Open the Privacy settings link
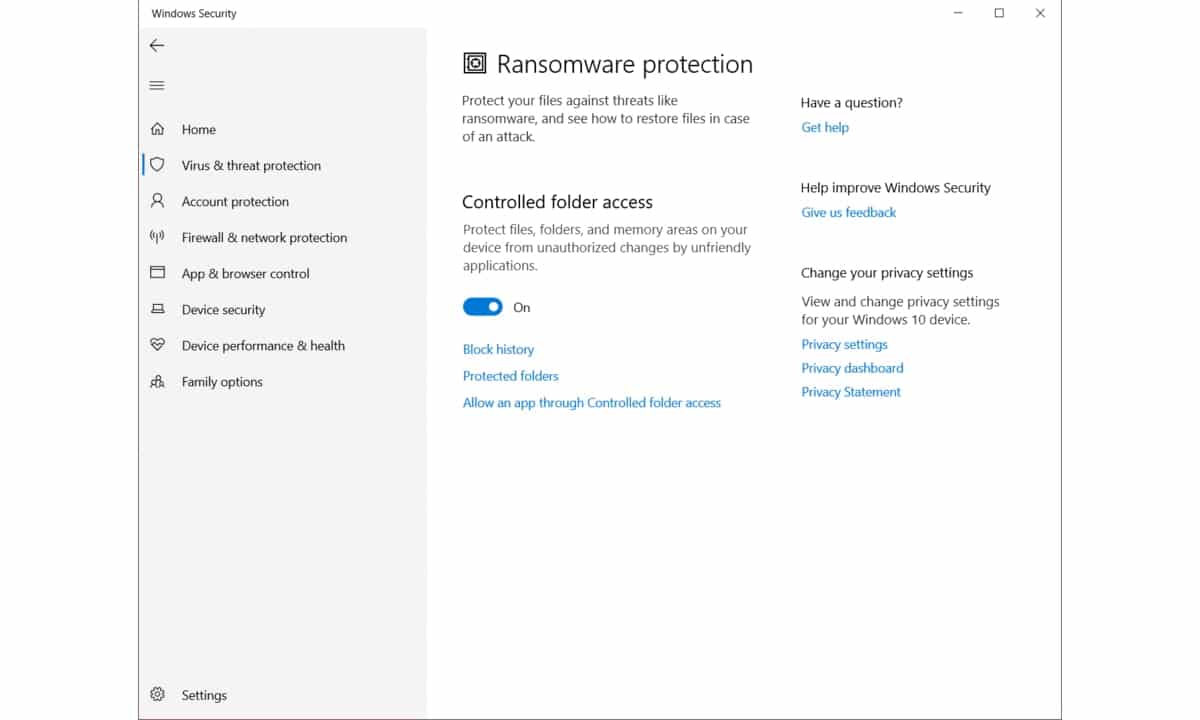Image resolution: width=1200 pixels, height=720 pixels. (844, 344)
